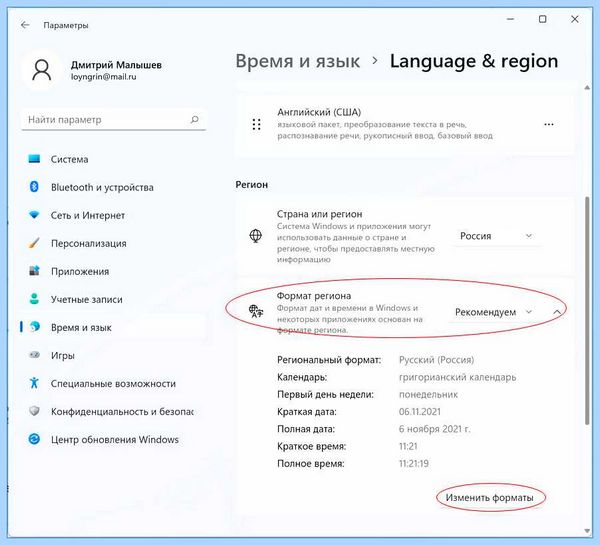Open Английский (США) more options menu

coord(549,124)
